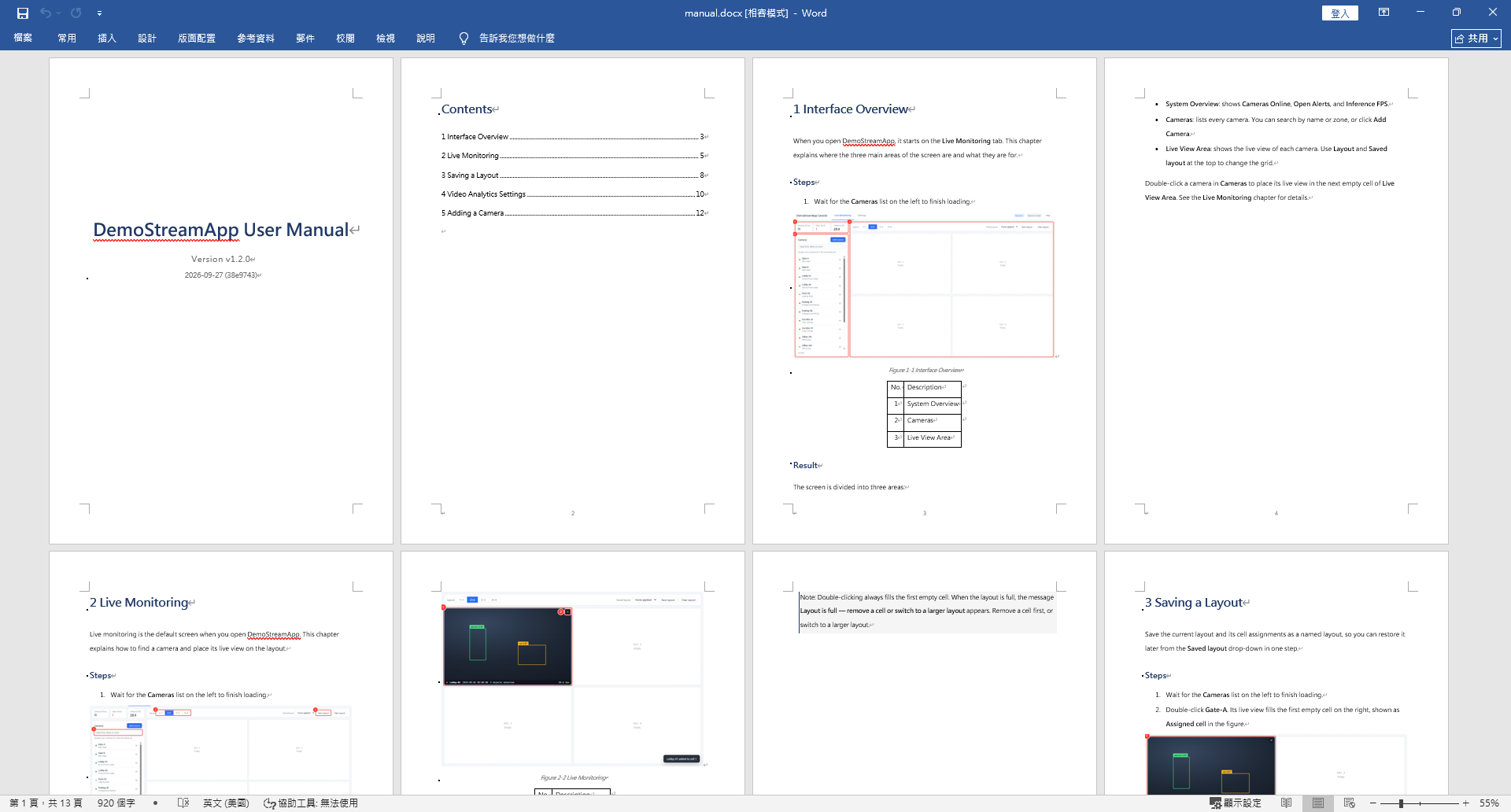The width and height of the screenshot is (1511, 812).
Task: Switch to the 版面配置 (Layout) tab
Action: tap(197, 38)
